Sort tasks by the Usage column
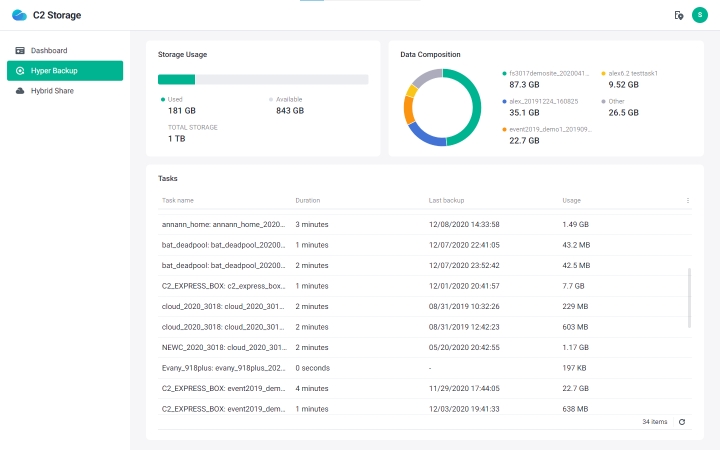The image size is (720, 450). coord(571,200)
